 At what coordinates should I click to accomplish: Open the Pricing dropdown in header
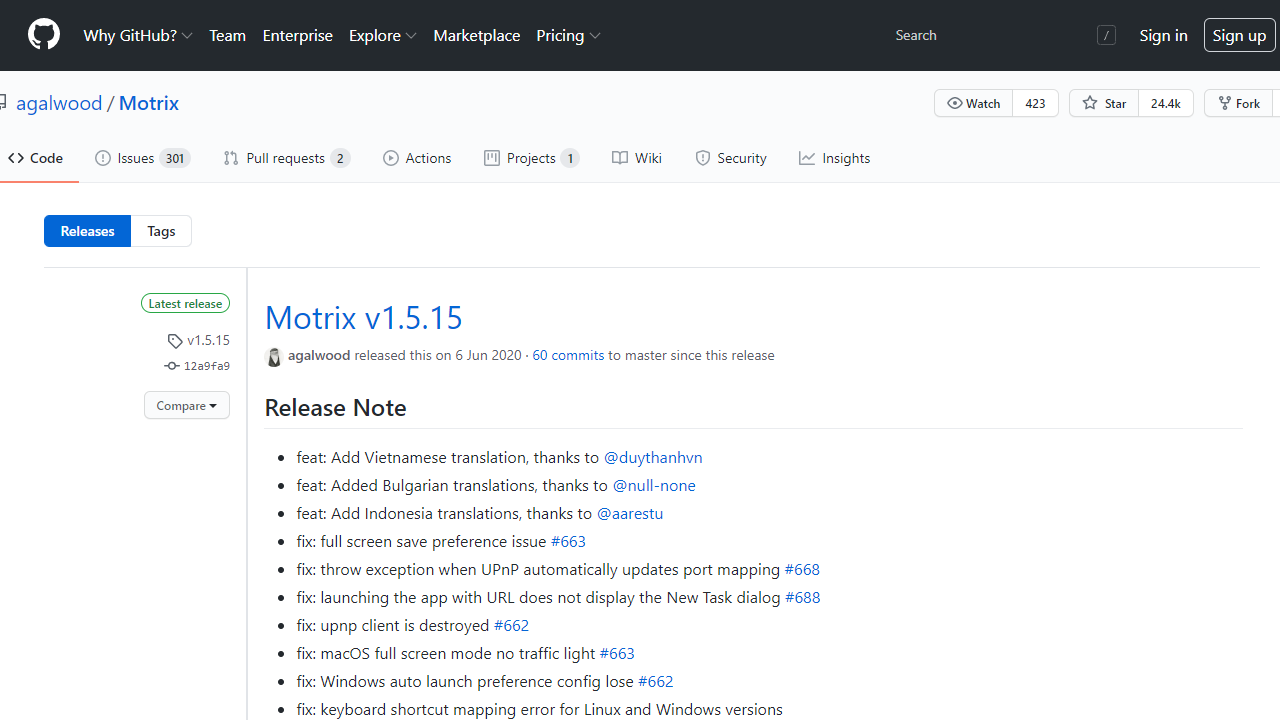tap(568, 35)
